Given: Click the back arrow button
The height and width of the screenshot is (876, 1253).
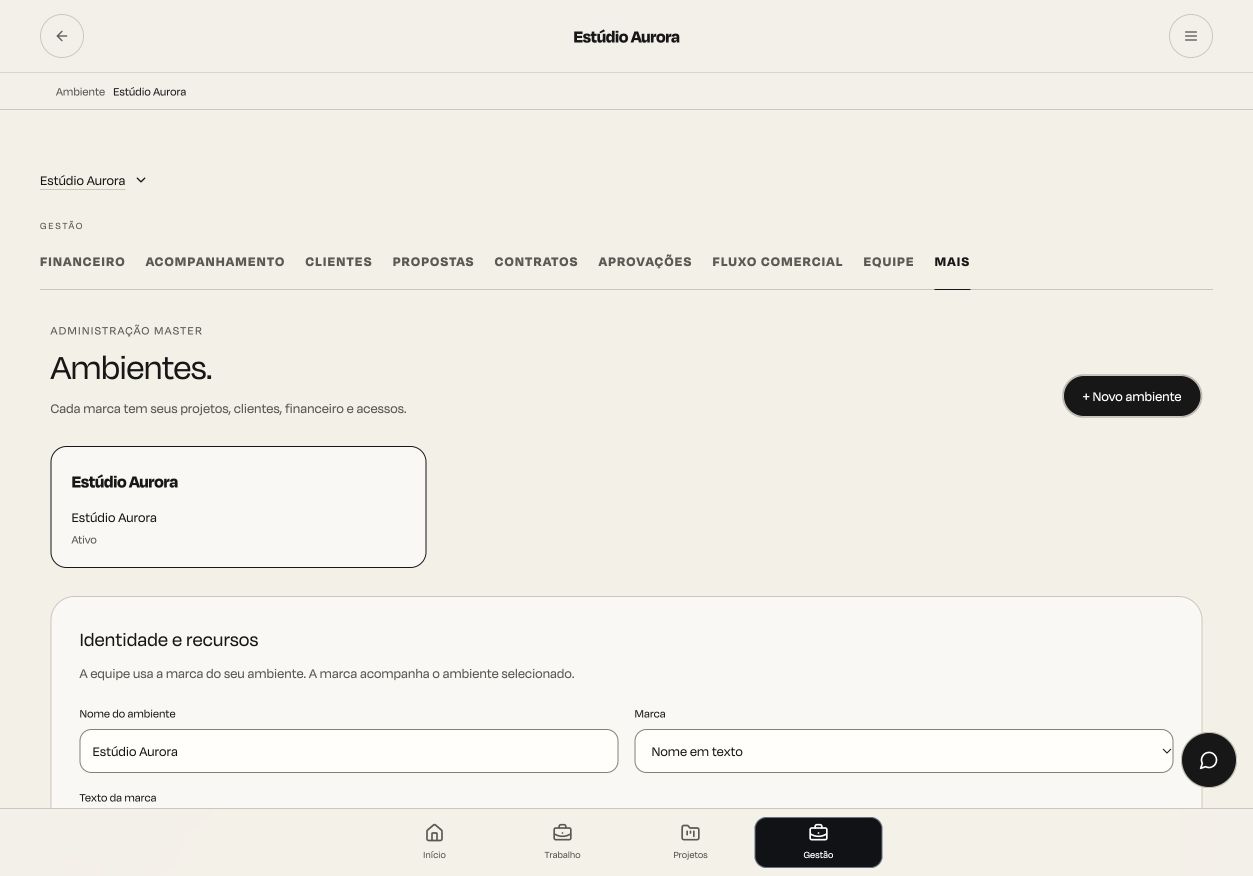Looking at the screenshot, I should pos(62,36).
